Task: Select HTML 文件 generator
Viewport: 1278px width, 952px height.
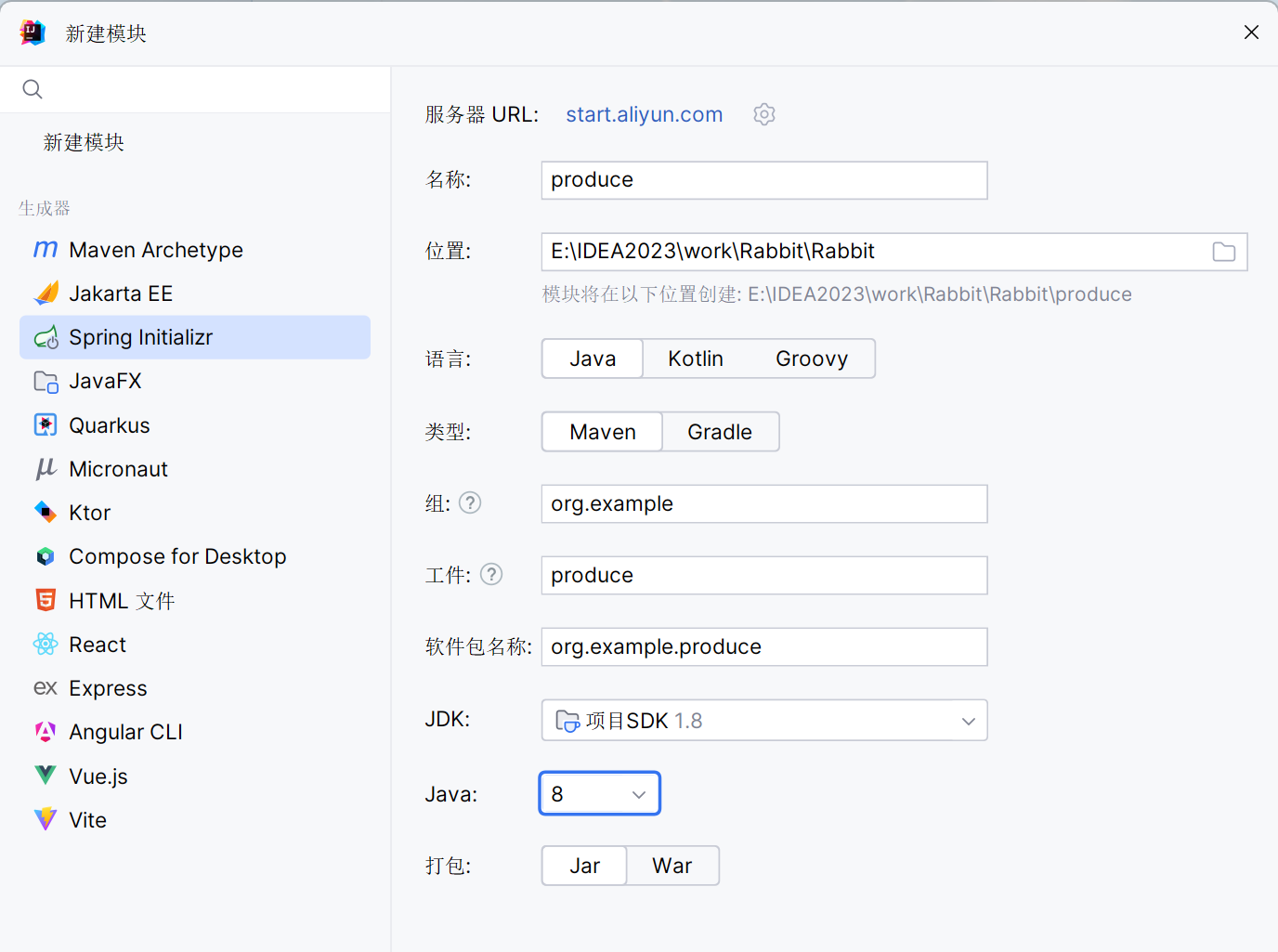Action: (195, 600)
